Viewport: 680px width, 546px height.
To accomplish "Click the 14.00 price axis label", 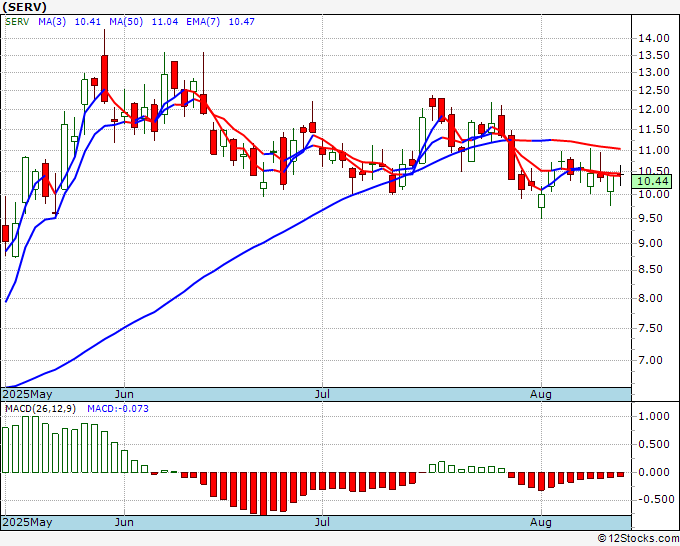I will (654, 38).
